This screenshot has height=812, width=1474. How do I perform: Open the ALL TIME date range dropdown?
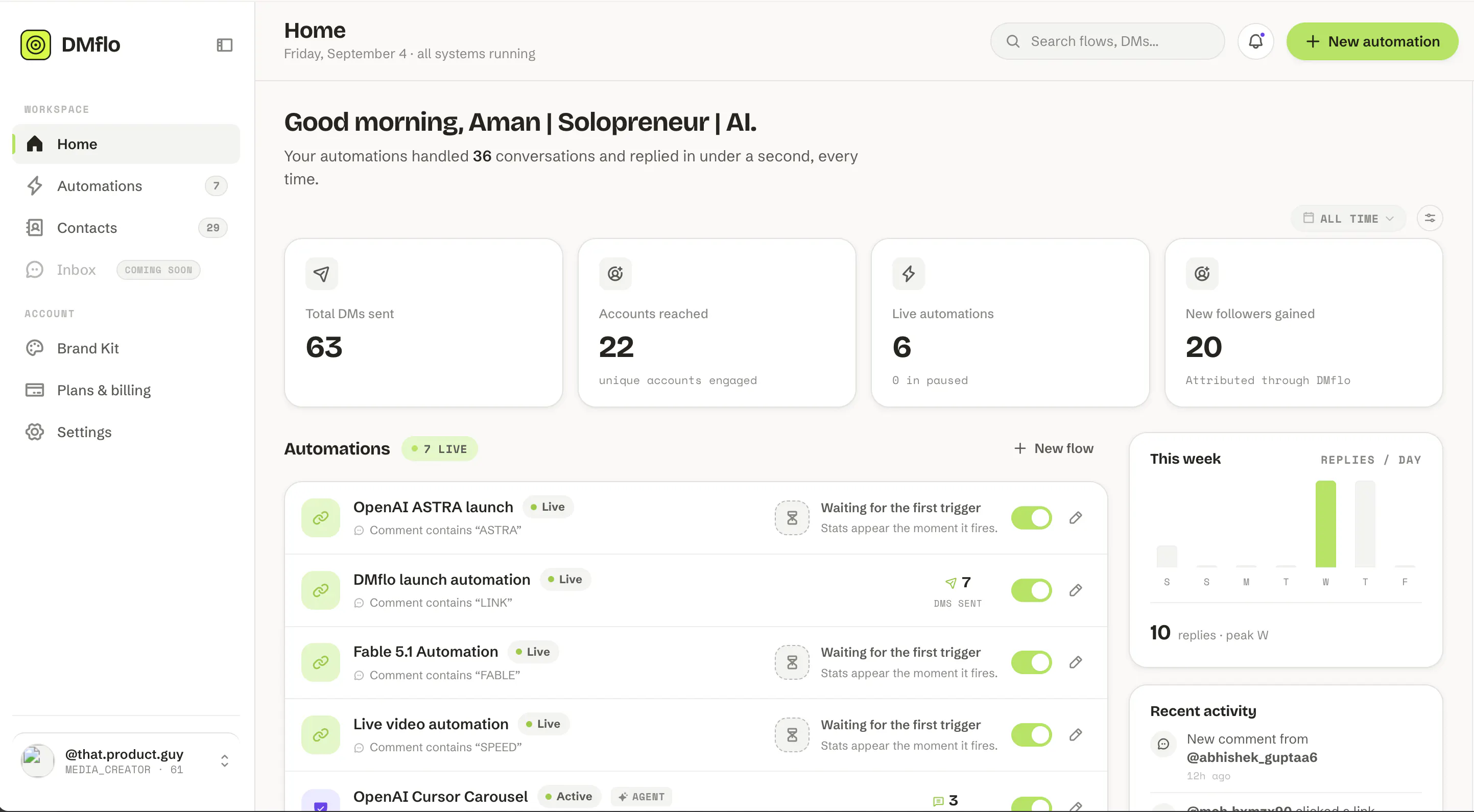pyautogui.click(x=1348, y=219)
